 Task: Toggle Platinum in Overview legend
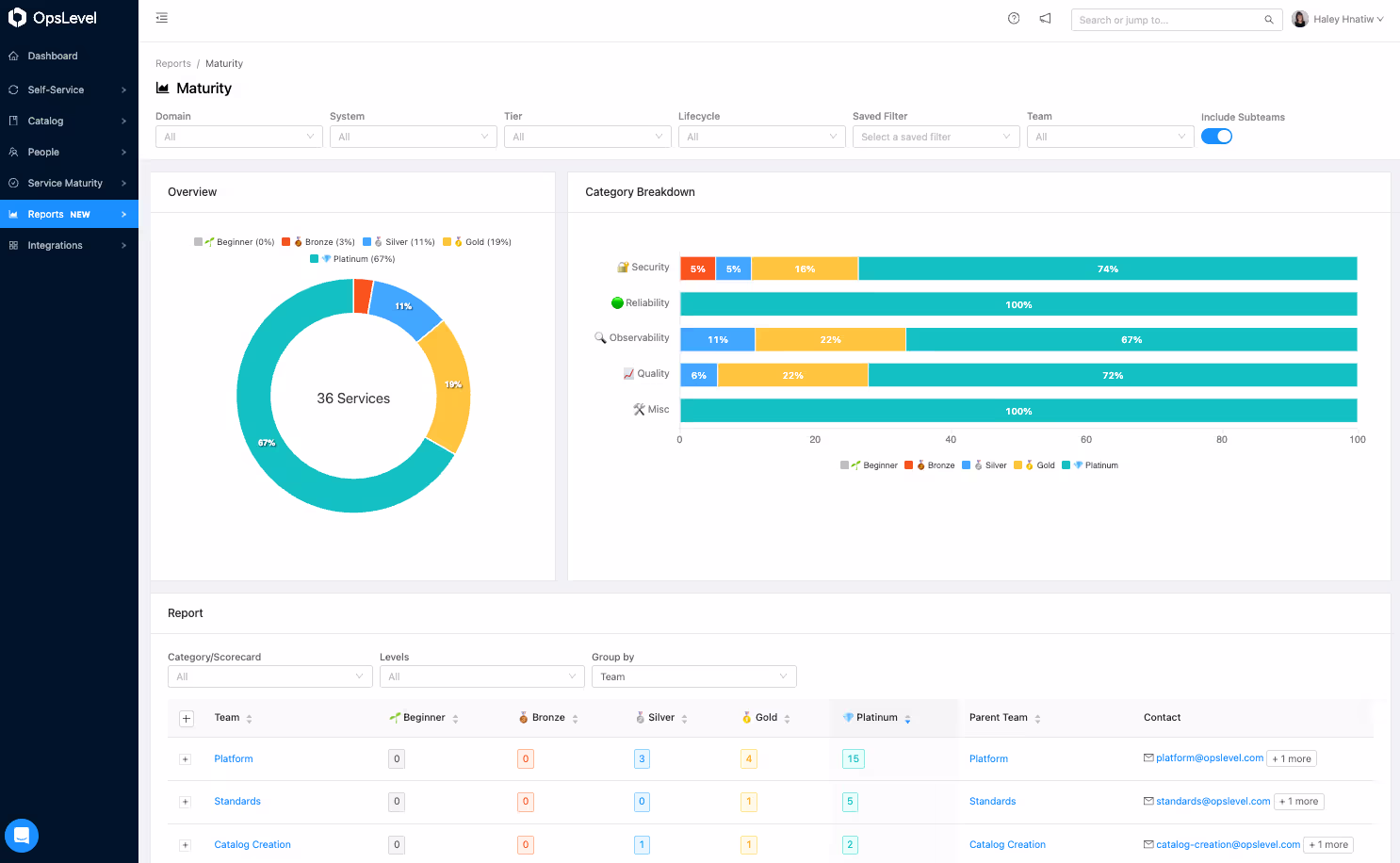(353, 259)
